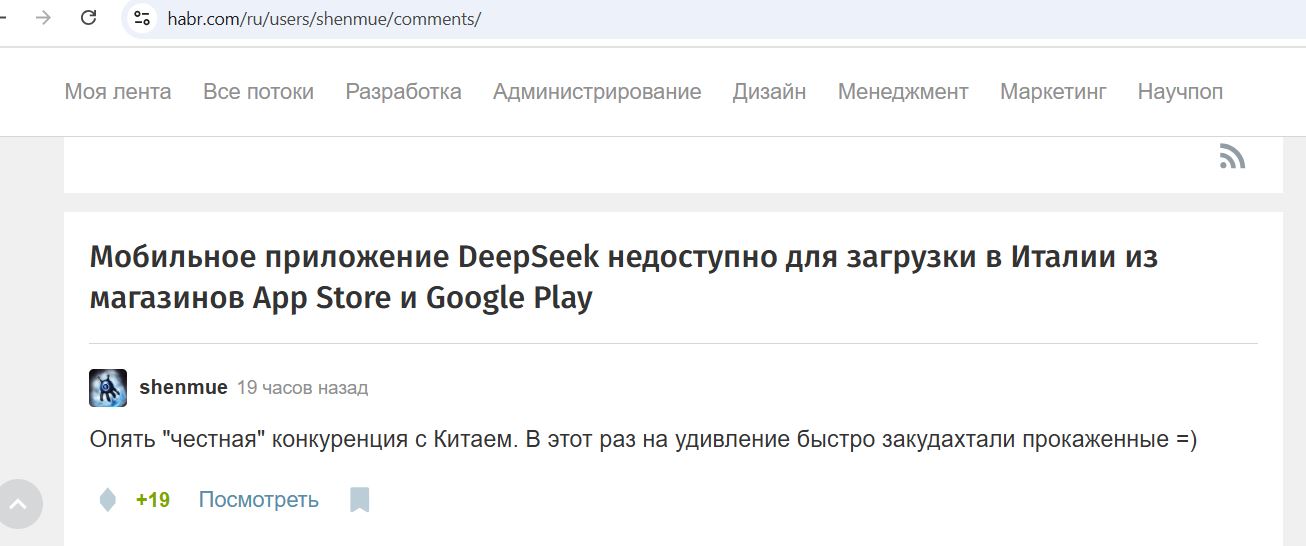Click the '19 часов назад' comment timestamp
1306x546 pixels.
click(302, 388)
